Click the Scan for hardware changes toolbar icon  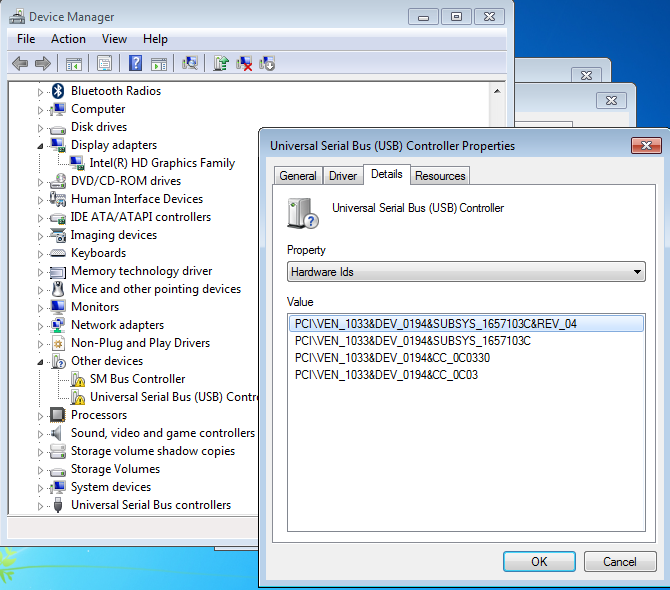point(190,64)
